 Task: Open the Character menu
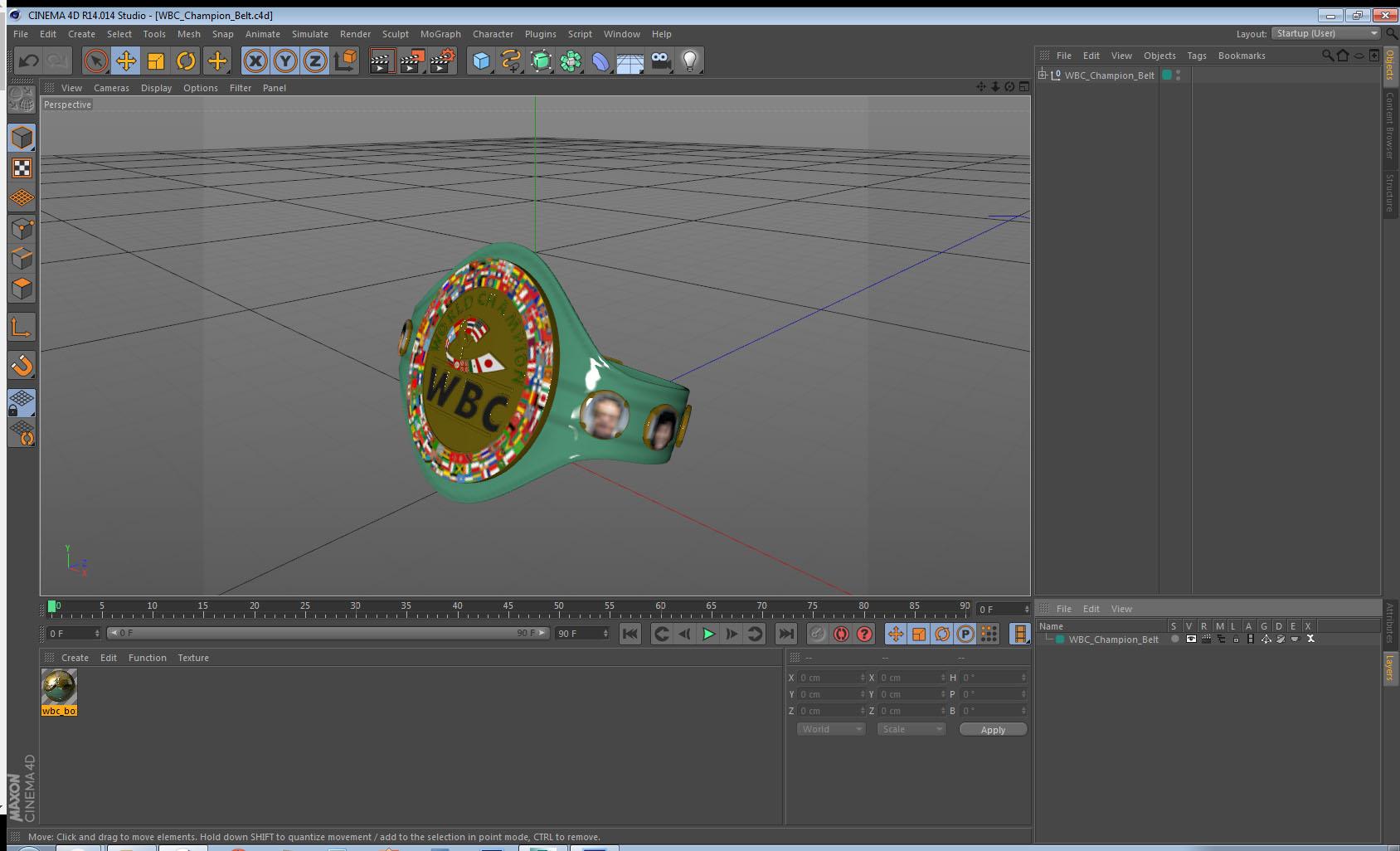click(x=493, y=34)
